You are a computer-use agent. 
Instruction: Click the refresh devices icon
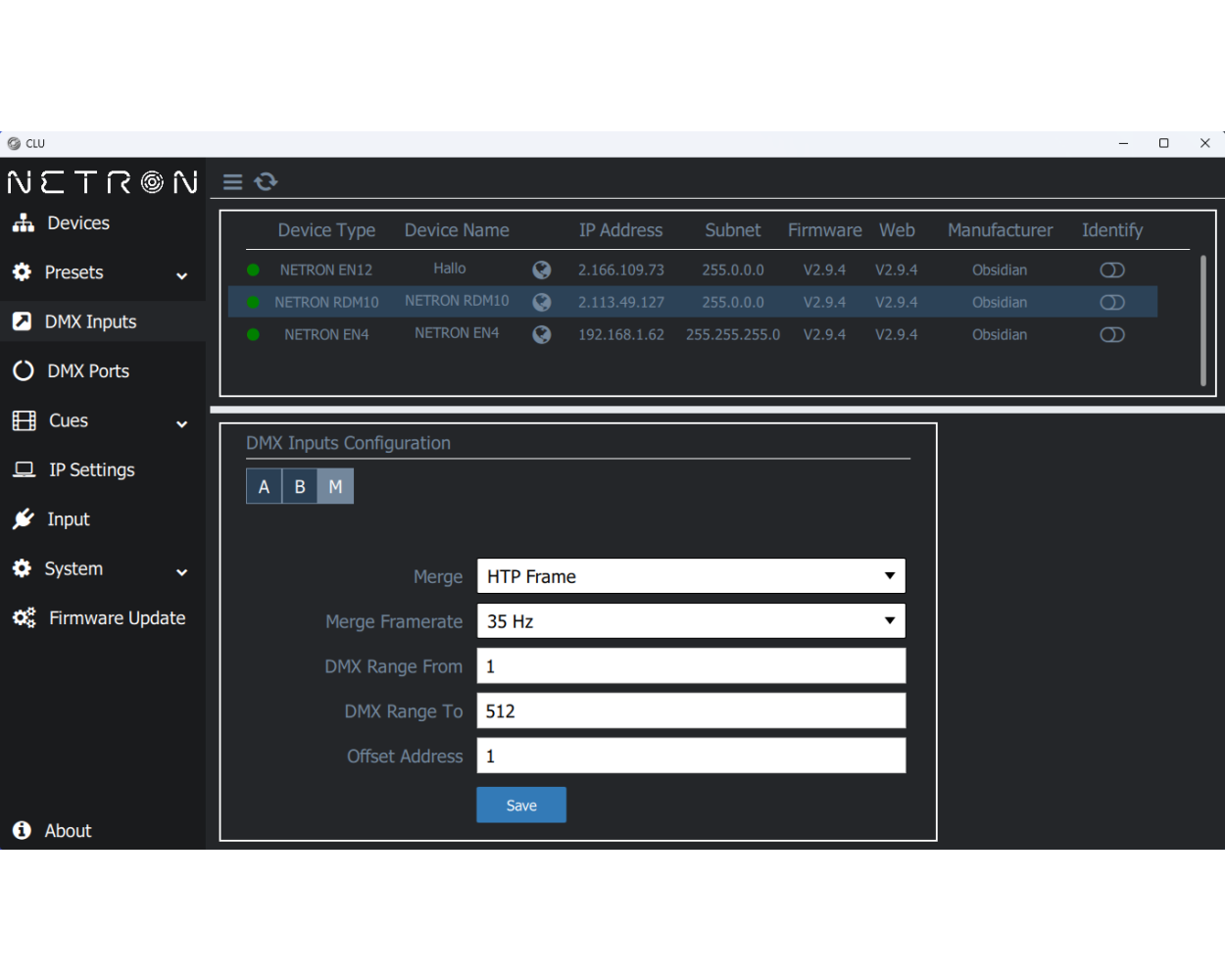coord(266,181)
